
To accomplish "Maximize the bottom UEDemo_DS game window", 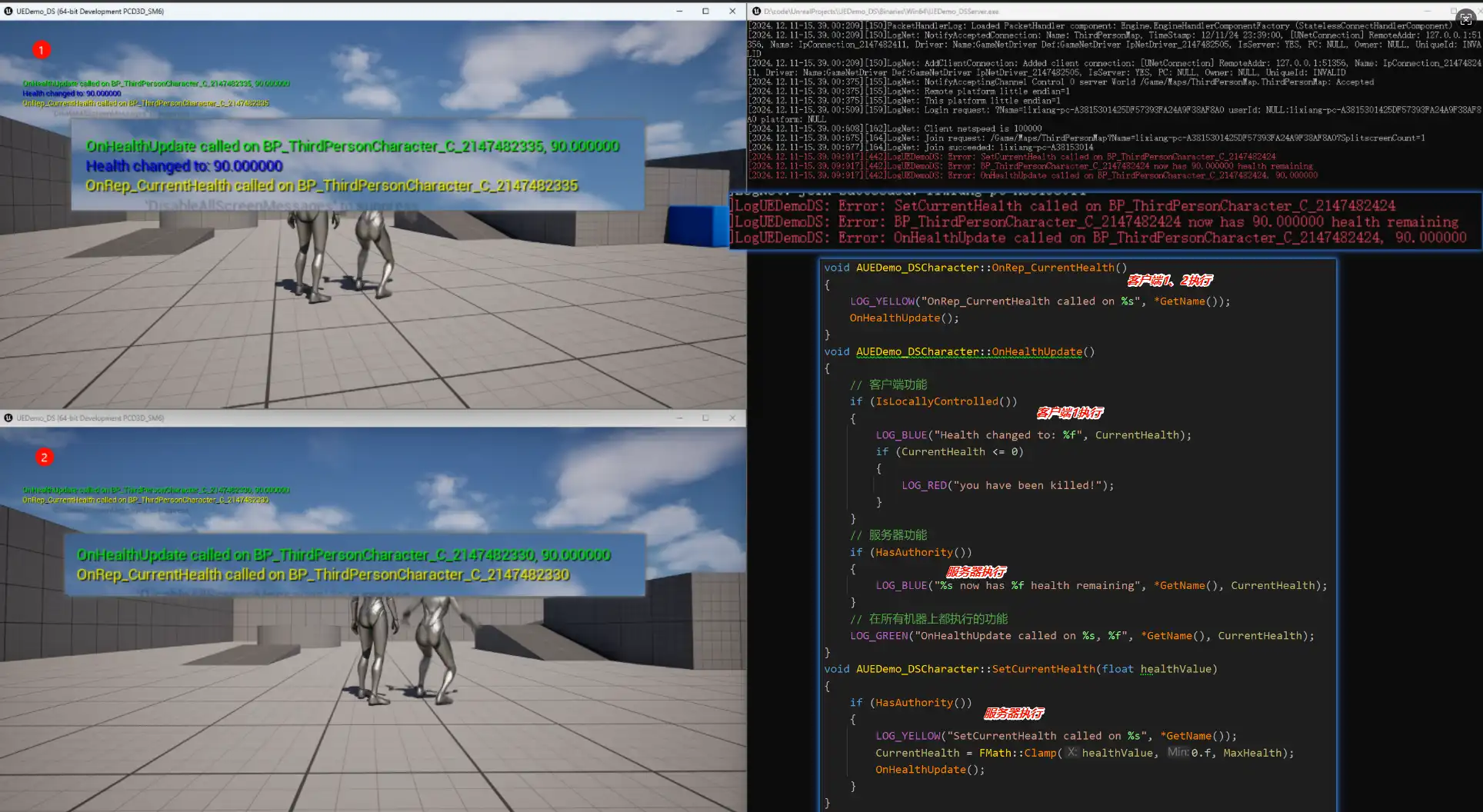I will coord(705,418).
